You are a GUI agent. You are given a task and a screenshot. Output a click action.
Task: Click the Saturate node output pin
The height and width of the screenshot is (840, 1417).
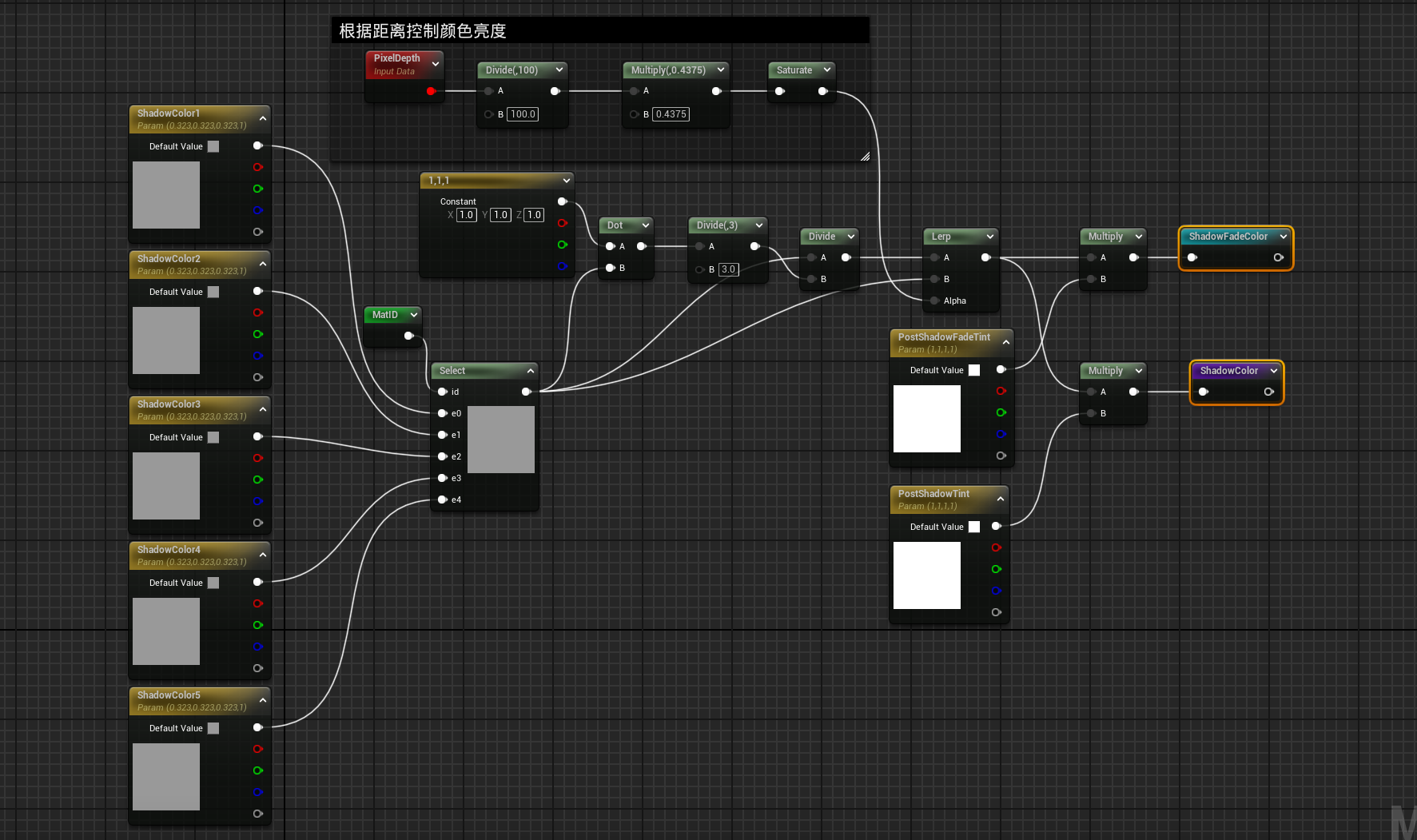pos(822,91)
